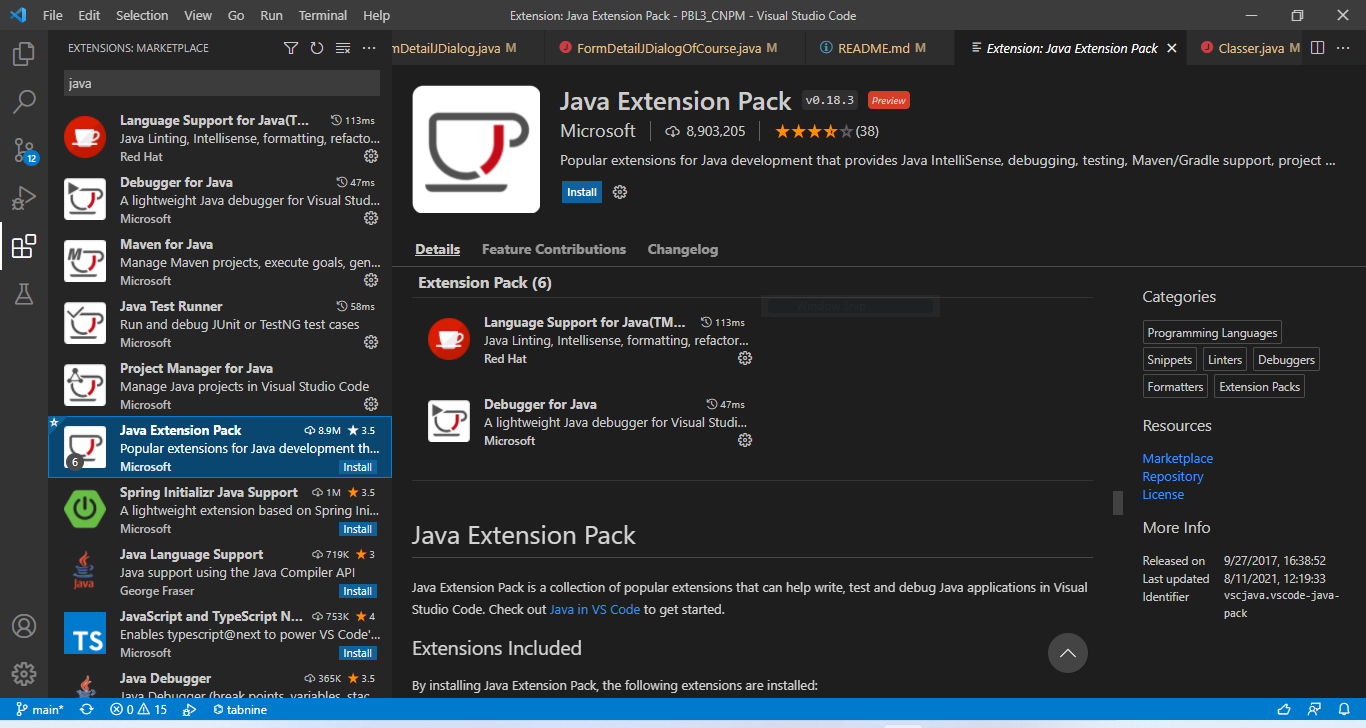Open editor tab bar more actions

1343,47
